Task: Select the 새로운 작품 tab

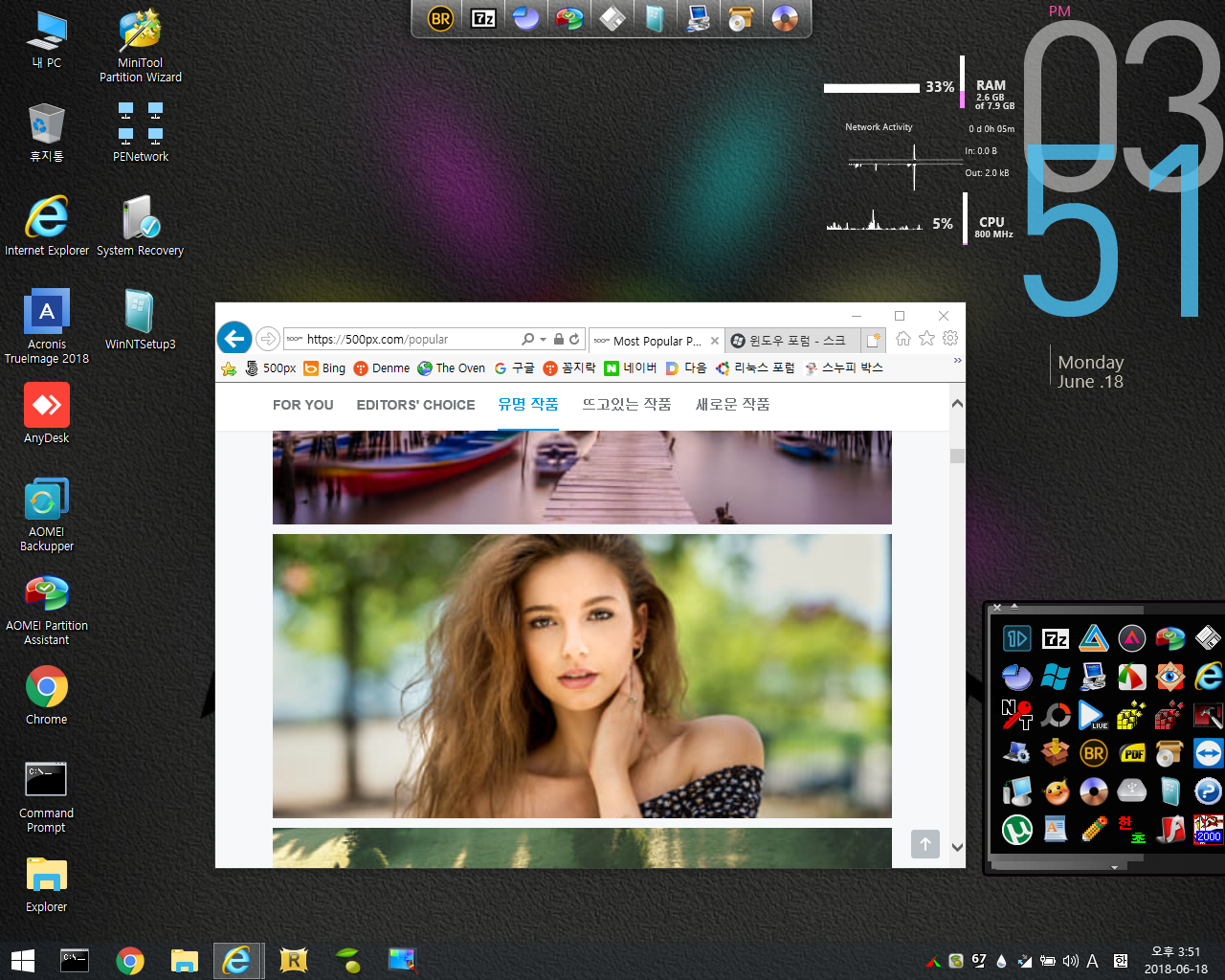Action: point(732,405)
